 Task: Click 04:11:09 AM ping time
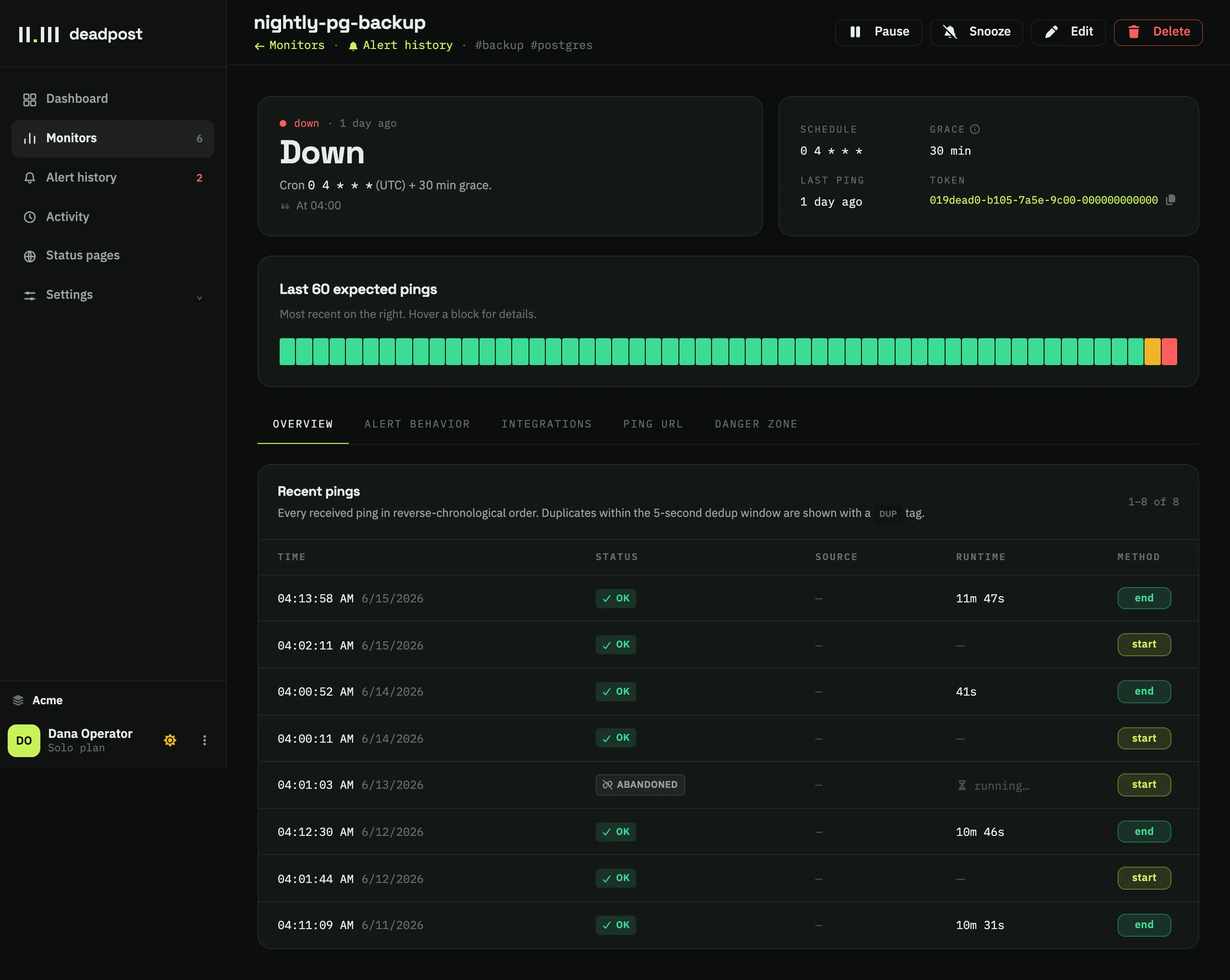click(315, 925)
